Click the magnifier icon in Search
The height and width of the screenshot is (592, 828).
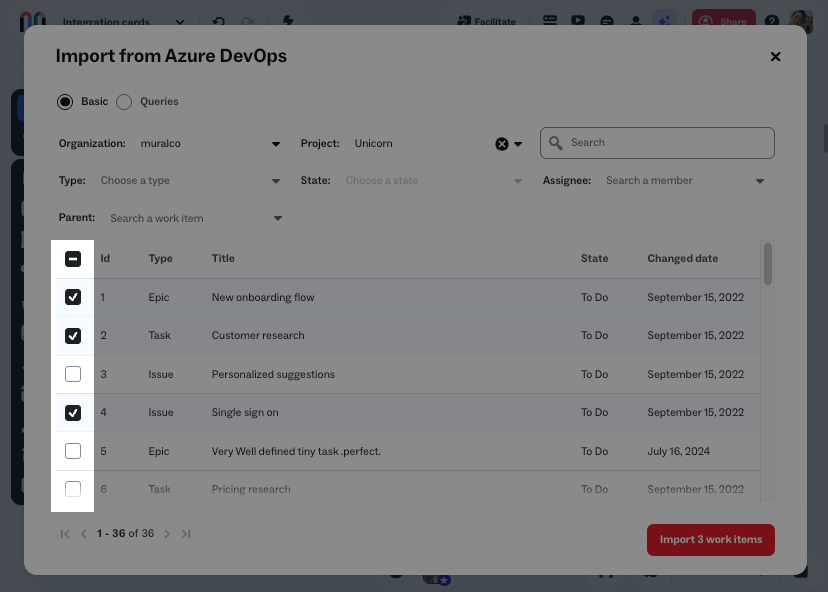[556, 143]
